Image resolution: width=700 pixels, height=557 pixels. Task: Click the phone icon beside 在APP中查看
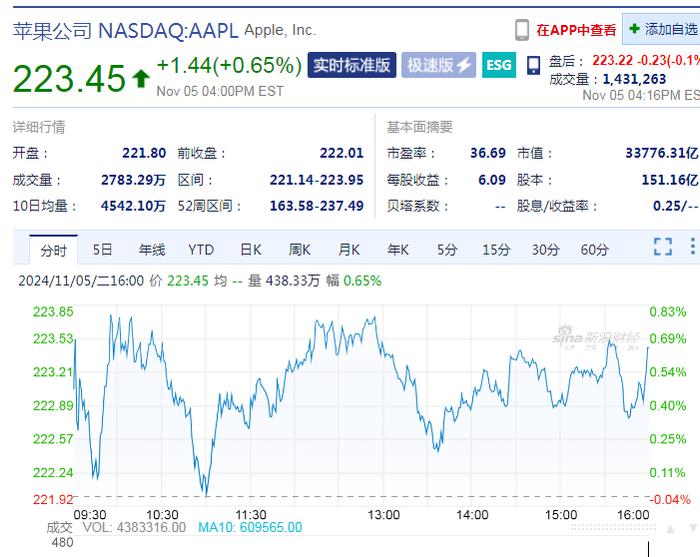[521, 30]
